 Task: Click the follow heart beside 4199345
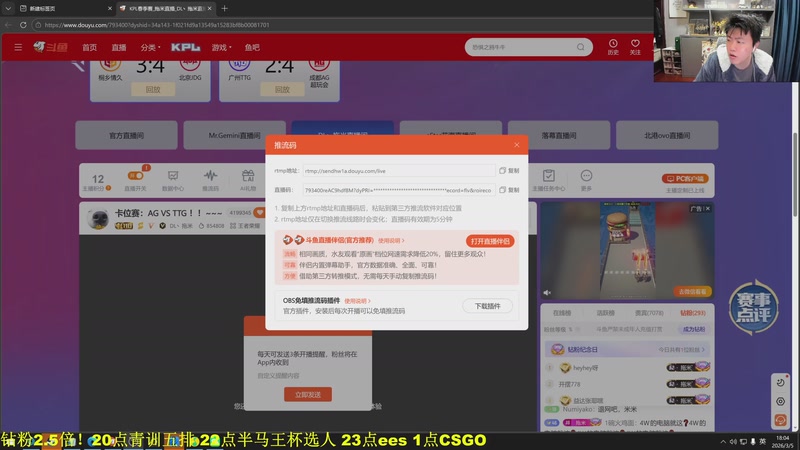[260, 212]
